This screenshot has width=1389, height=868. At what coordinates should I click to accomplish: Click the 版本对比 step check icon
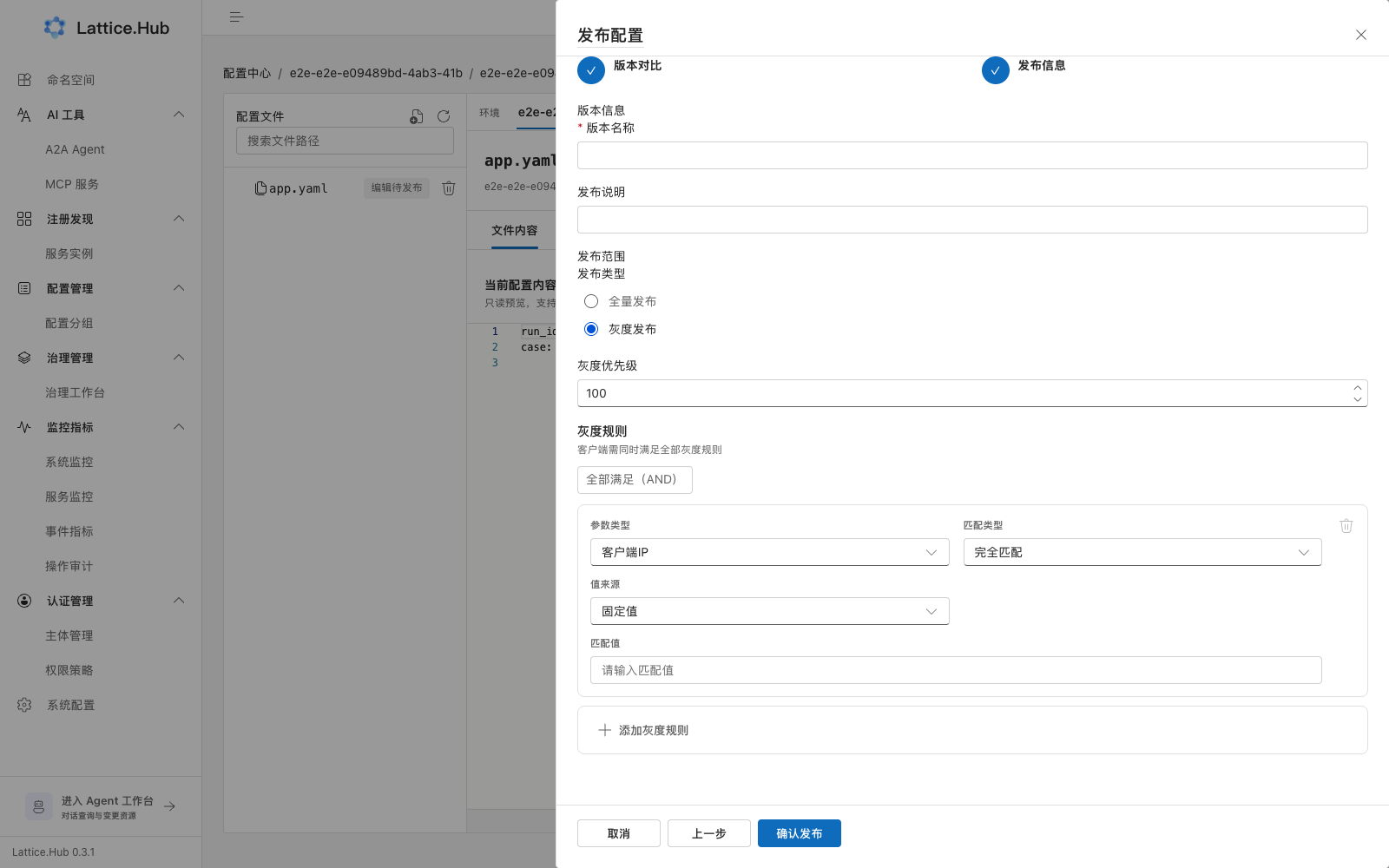pyautogui.click(x=591, y=70)
